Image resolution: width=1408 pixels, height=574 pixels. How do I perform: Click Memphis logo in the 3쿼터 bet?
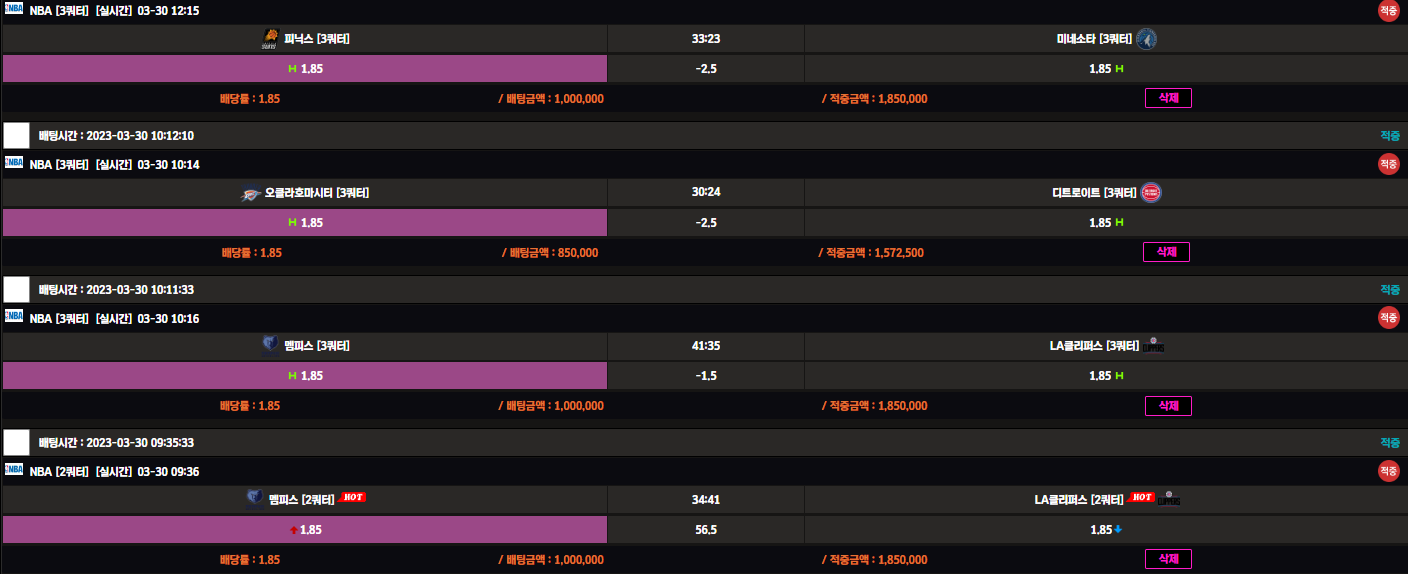pos(271,346)
